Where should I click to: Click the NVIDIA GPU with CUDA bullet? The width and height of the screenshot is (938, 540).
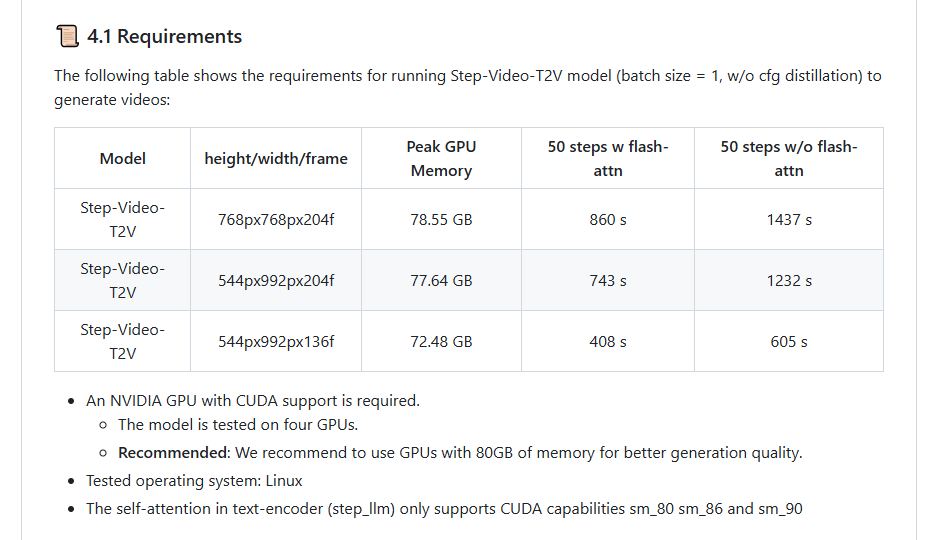click(253, 401)
